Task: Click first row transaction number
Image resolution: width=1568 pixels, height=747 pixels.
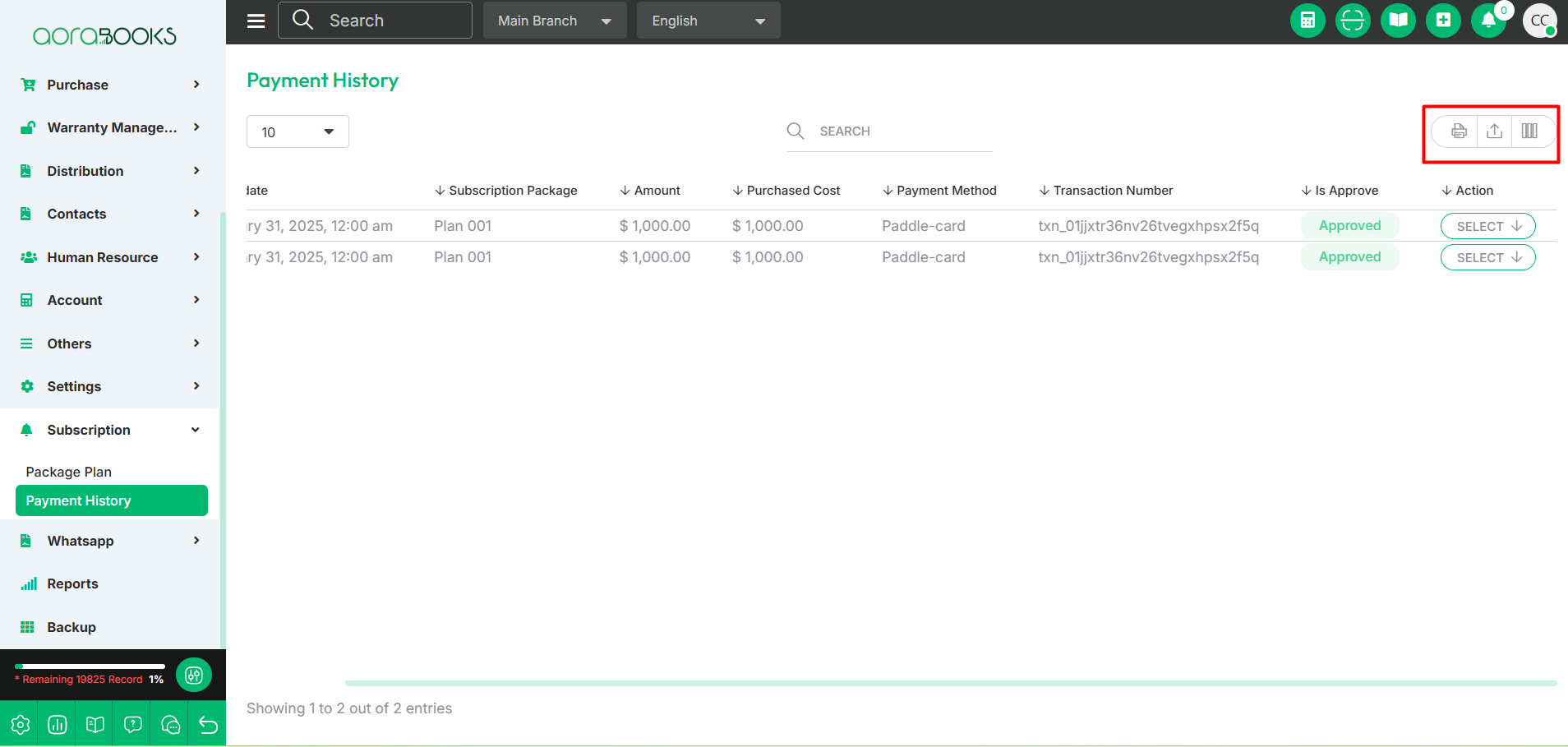Action: pos(1148,226)
